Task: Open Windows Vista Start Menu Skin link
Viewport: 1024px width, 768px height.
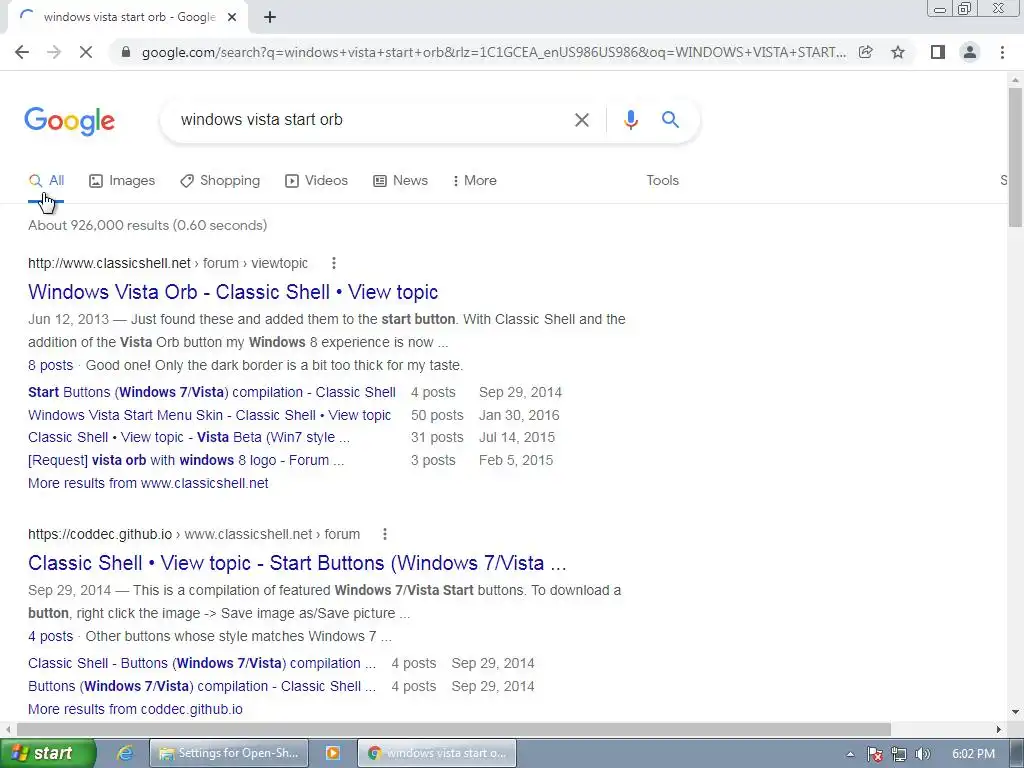Action: pos(209,415)
